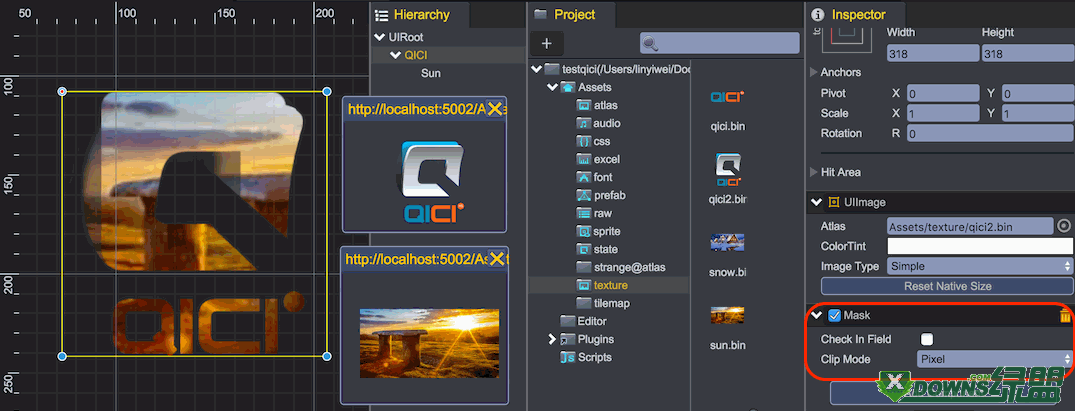Expand the Anchors section
The image size is (1075, 411).
click(x=814, y=72)
